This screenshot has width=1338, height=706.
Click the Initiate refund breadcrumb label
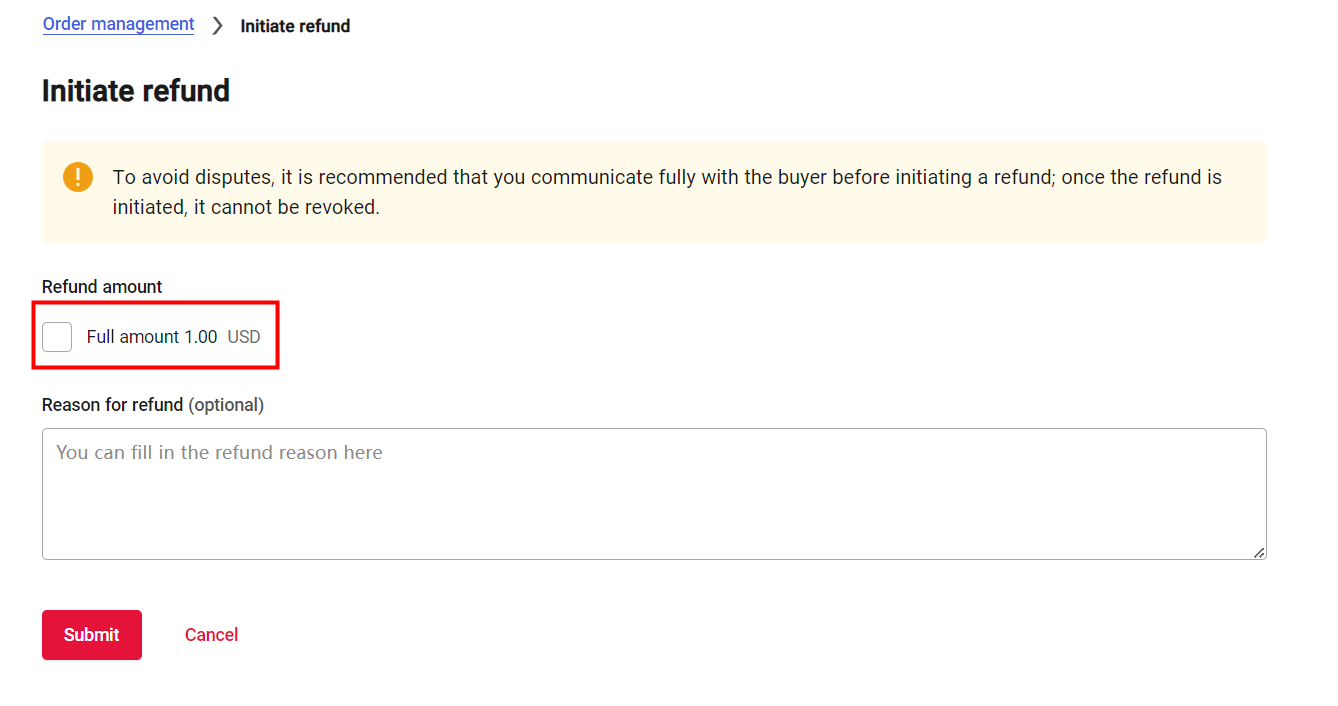point(295,25)
